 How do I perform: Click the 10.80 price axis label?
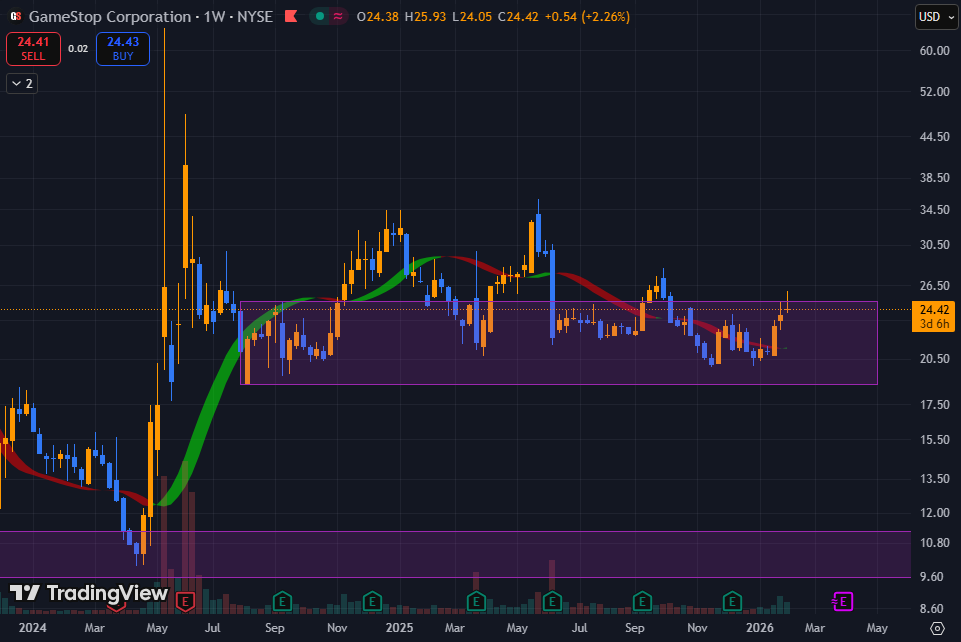935,543
